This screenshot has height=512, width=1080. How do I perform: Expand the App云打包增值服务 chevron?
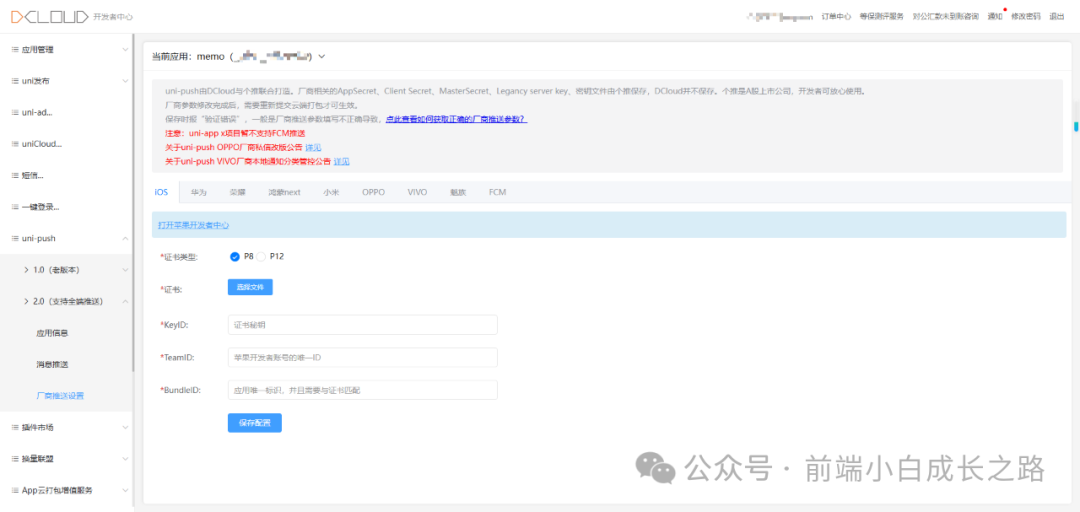pos(125,491)
